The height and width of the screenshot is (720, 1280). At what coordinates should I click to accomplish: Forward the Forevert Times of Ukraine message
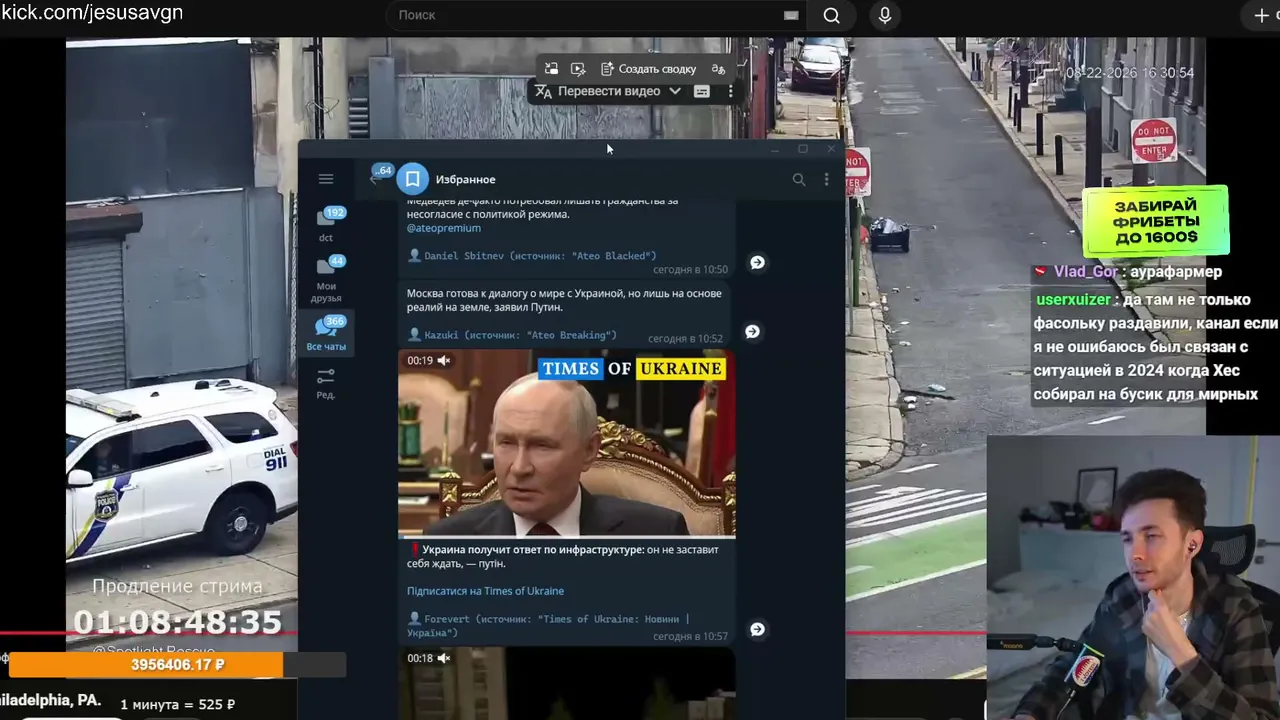click(757, 629)
